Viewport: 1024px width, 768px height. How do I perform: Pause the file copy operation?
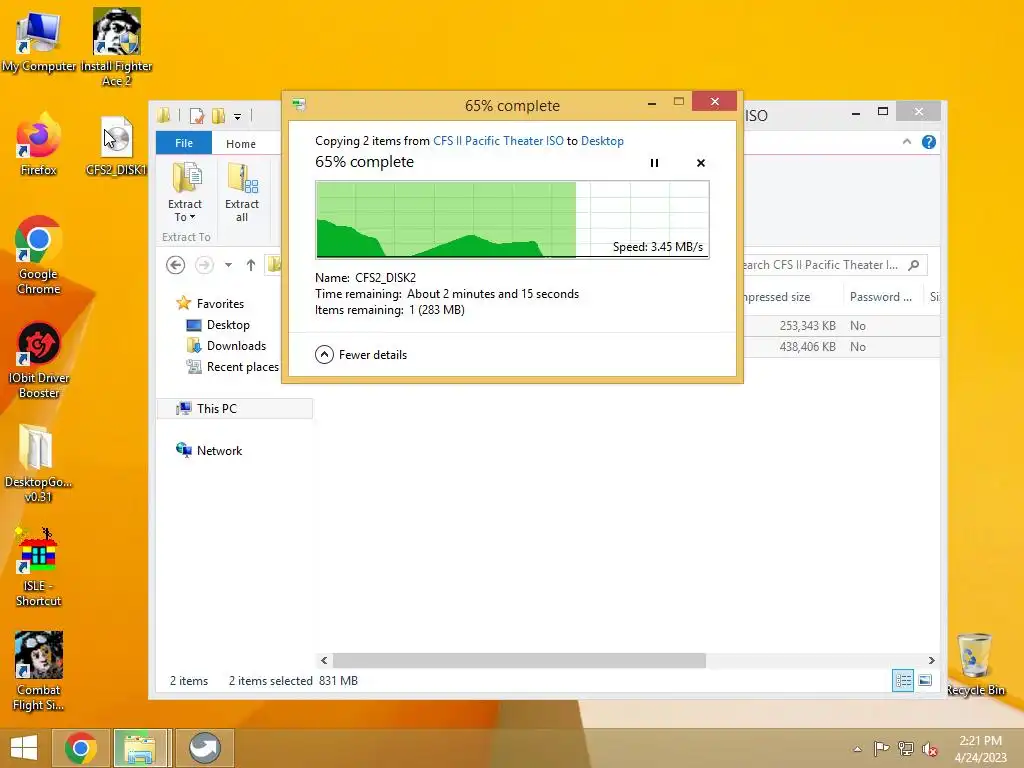654,163
